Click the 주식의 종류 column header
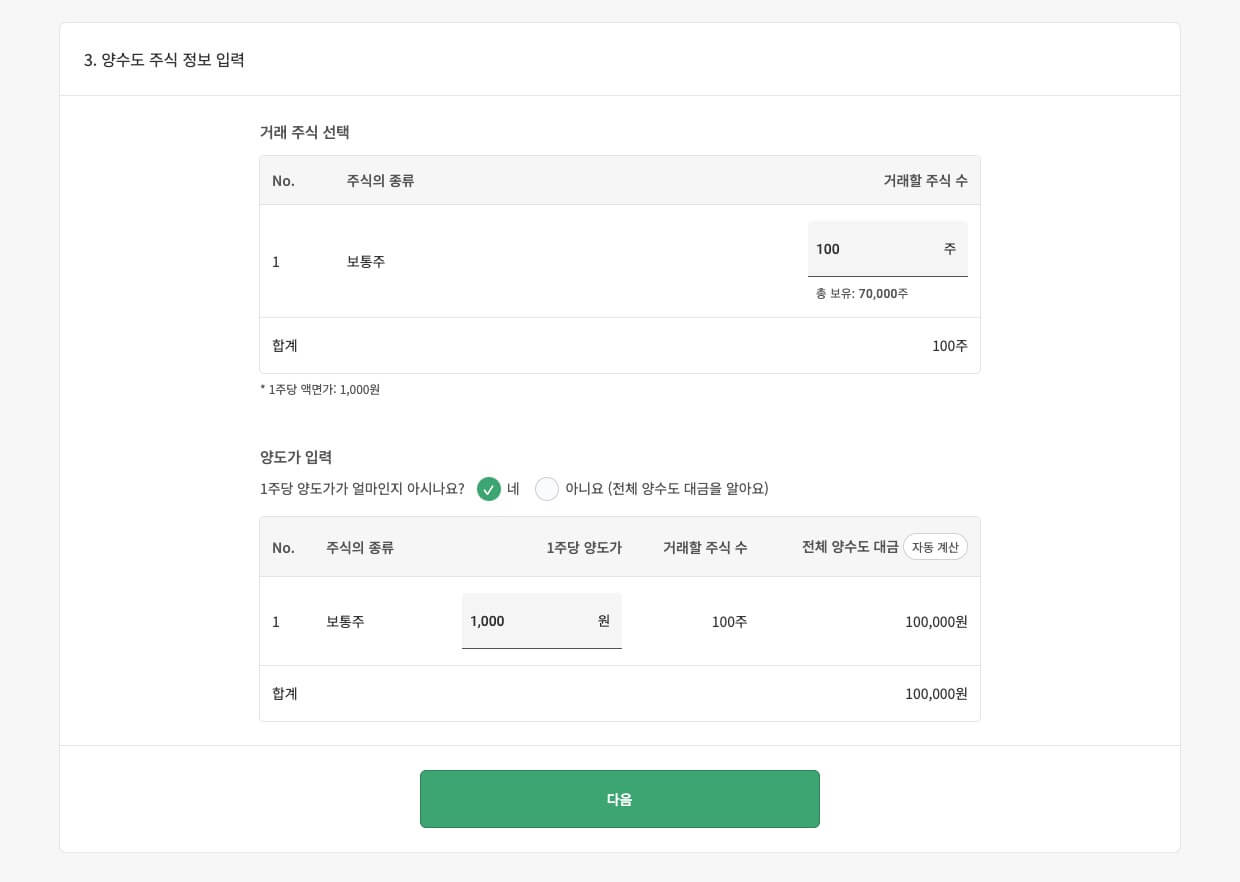Screen dimensions: 1240x882 [379, 181]
